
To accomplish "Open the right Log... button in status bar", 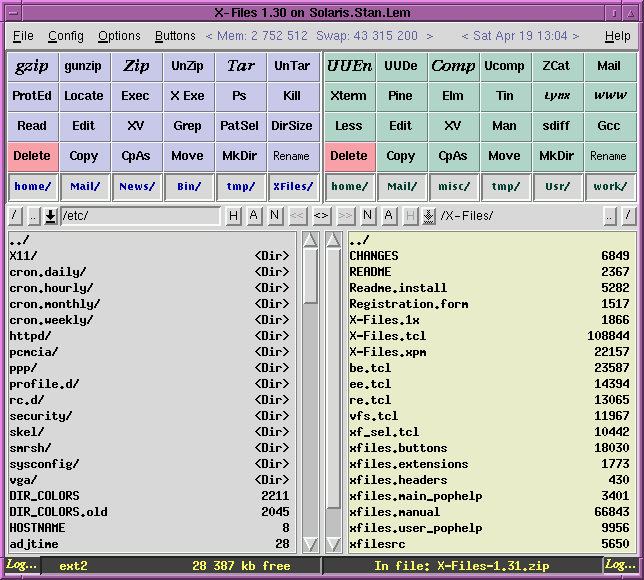I will 620,565.
